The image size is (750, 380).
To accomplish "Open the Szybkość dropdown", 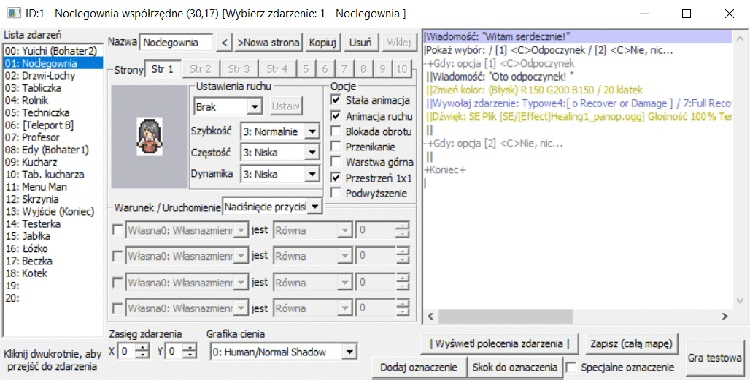I will click(x=312, y=131).
